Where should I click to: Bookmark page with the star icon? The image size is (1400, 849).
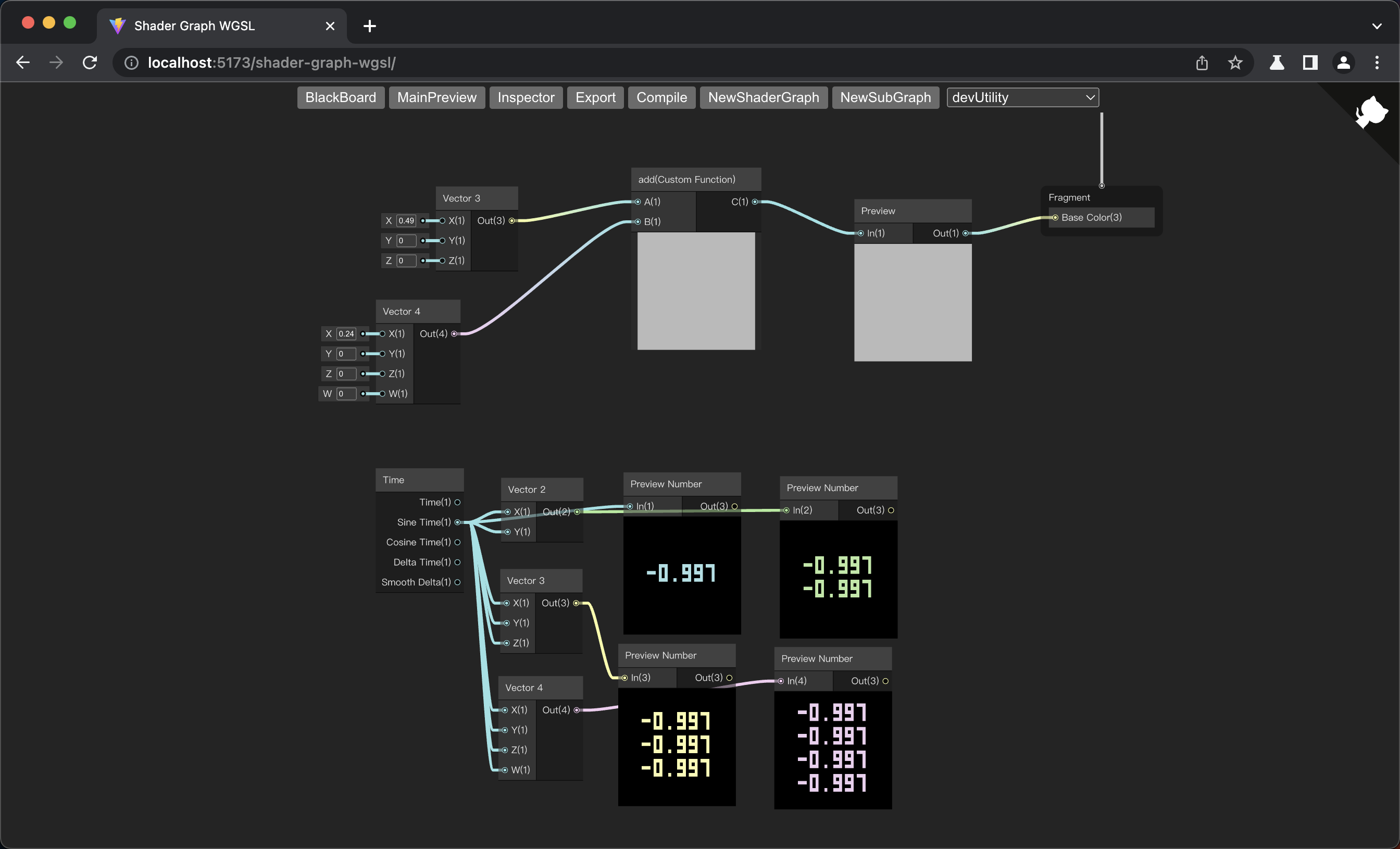[x=1235, y=63]
